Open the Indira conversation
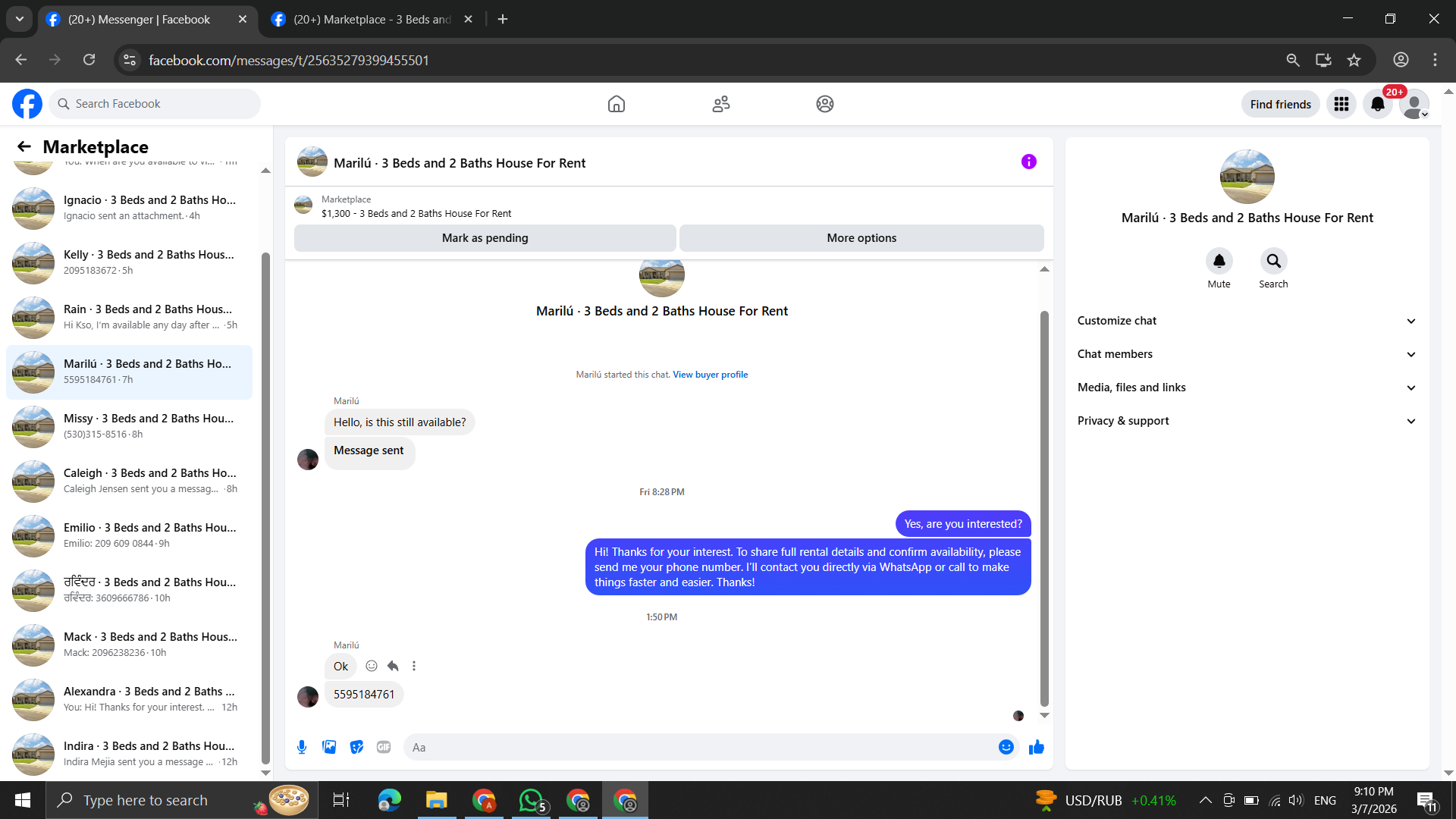Screen dimensions: 1456x819 [129, 754]
